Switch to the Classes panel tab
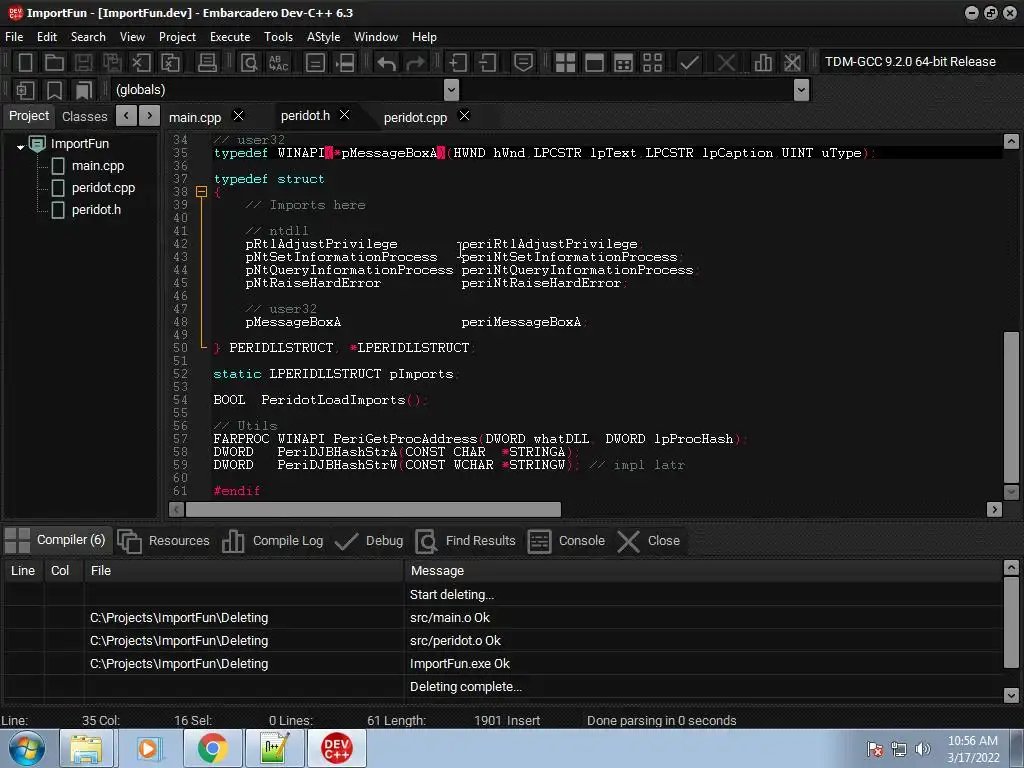 pyautogui.click(x=85, y=116)
